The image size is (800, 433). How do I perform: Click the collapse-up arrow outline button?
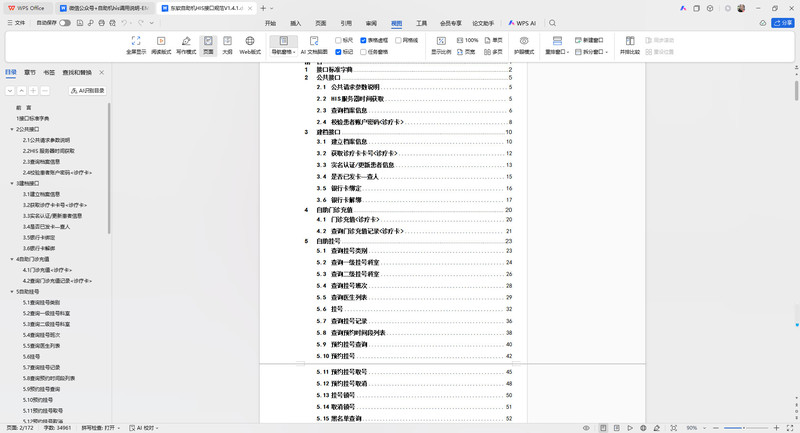click(x=21, y=91)
